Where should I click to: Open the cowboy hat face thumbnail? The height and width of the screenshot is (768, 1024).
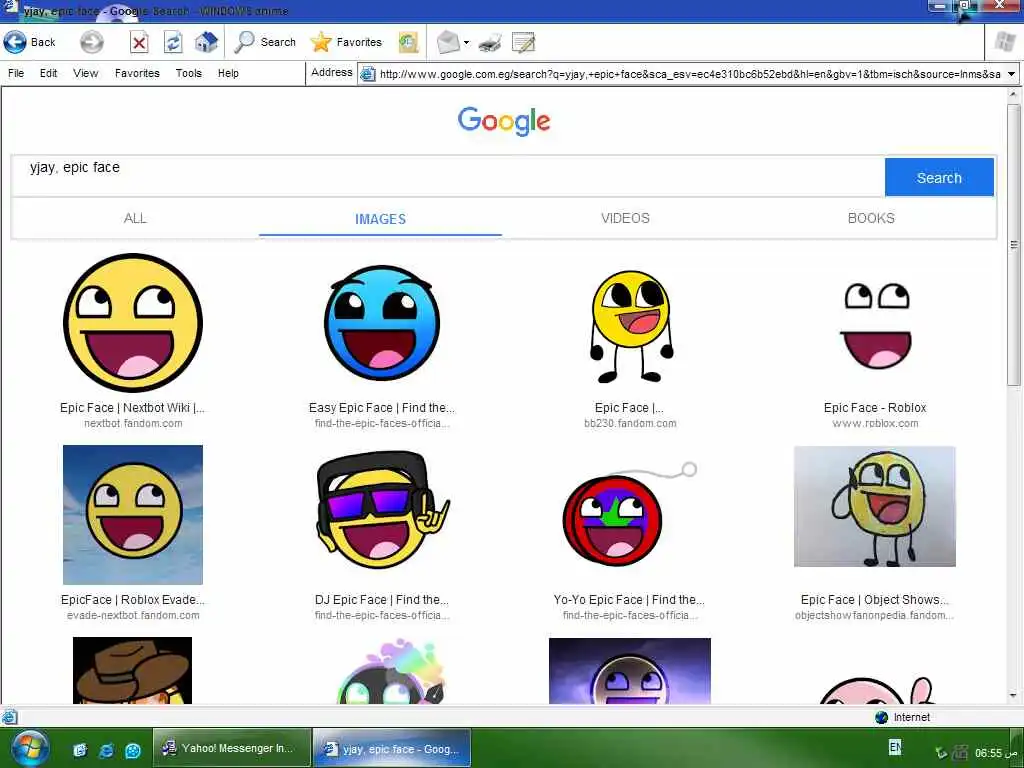coord(132,670)
